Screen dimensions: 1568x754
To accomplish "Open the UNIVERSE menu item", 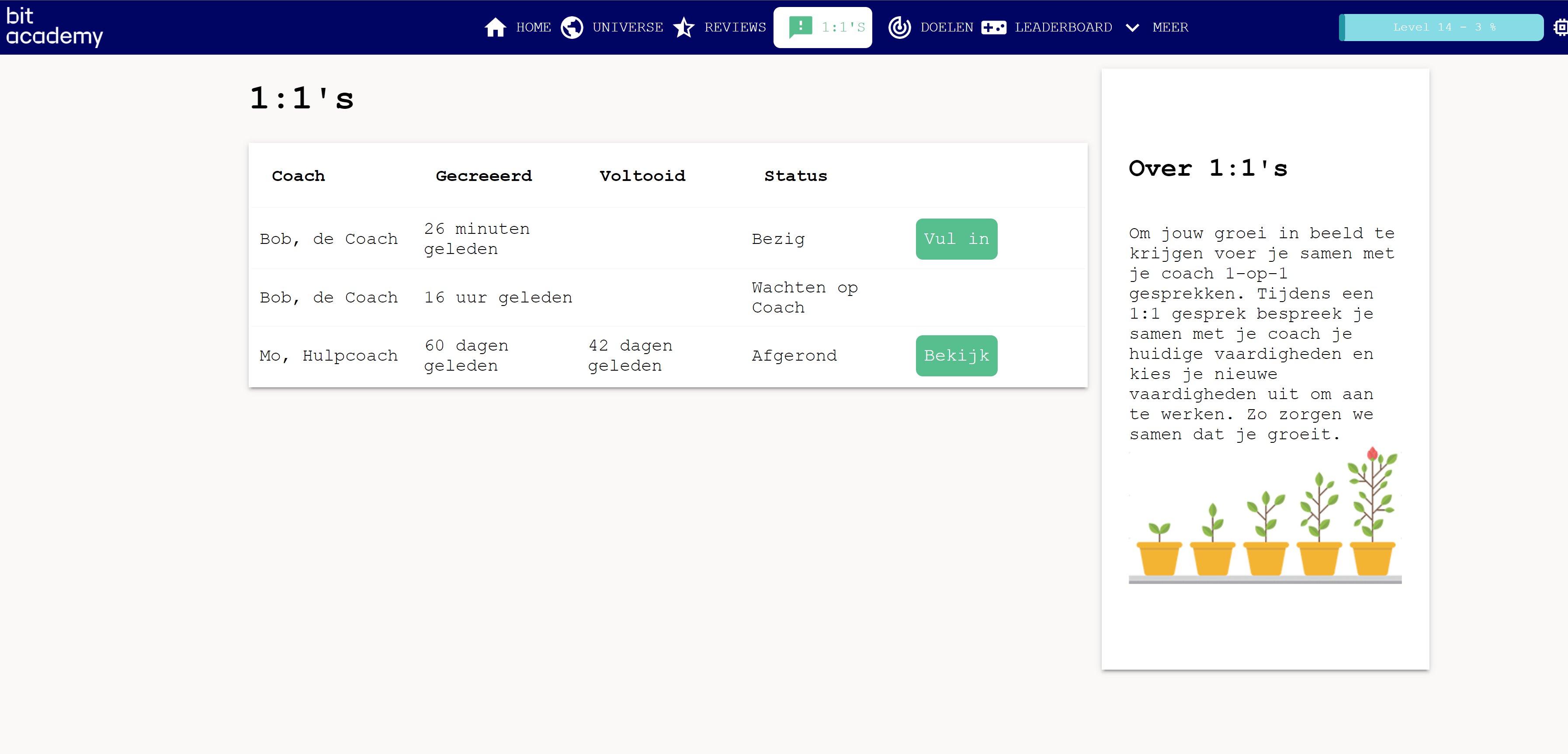I will click(x=628, y=28).
